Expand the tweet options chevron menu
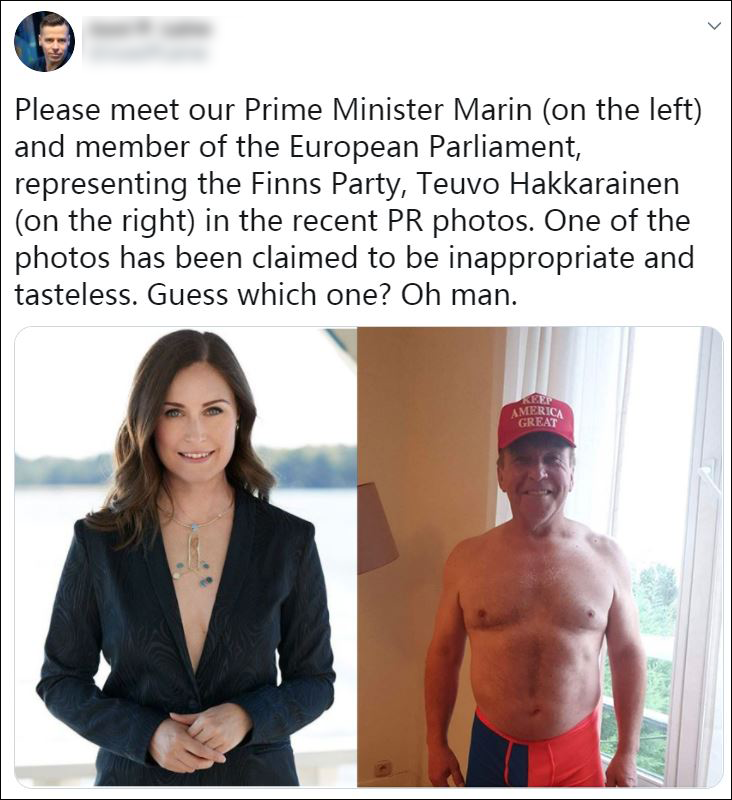 click(x=715, y=26)
